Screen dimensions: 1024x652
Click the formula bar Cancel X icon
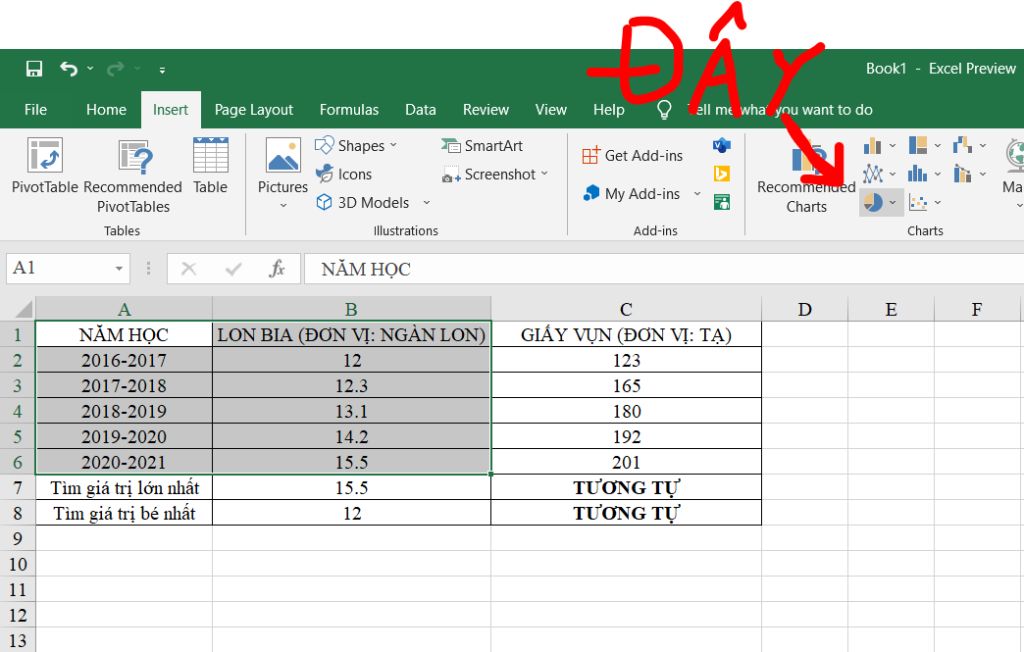tap(189, 269)
